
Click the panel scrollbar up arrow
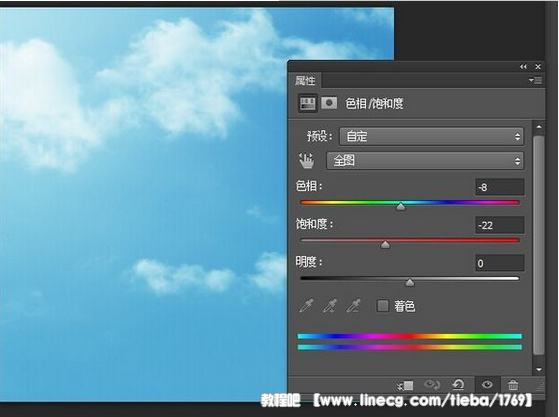(539, 127)
